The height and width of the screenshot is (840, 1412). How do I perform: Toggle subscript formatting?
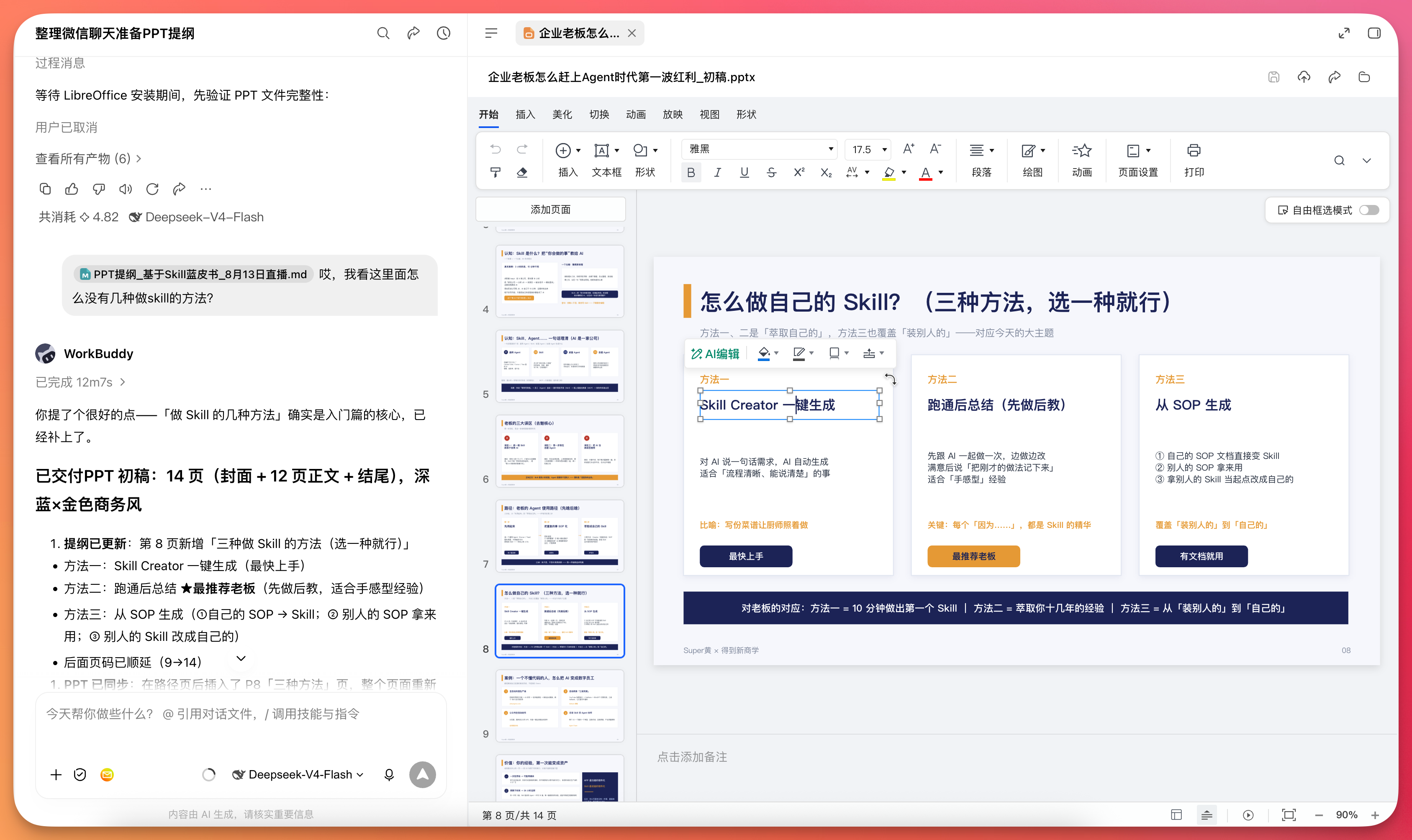pyautogui.click(x=826, y=173)
